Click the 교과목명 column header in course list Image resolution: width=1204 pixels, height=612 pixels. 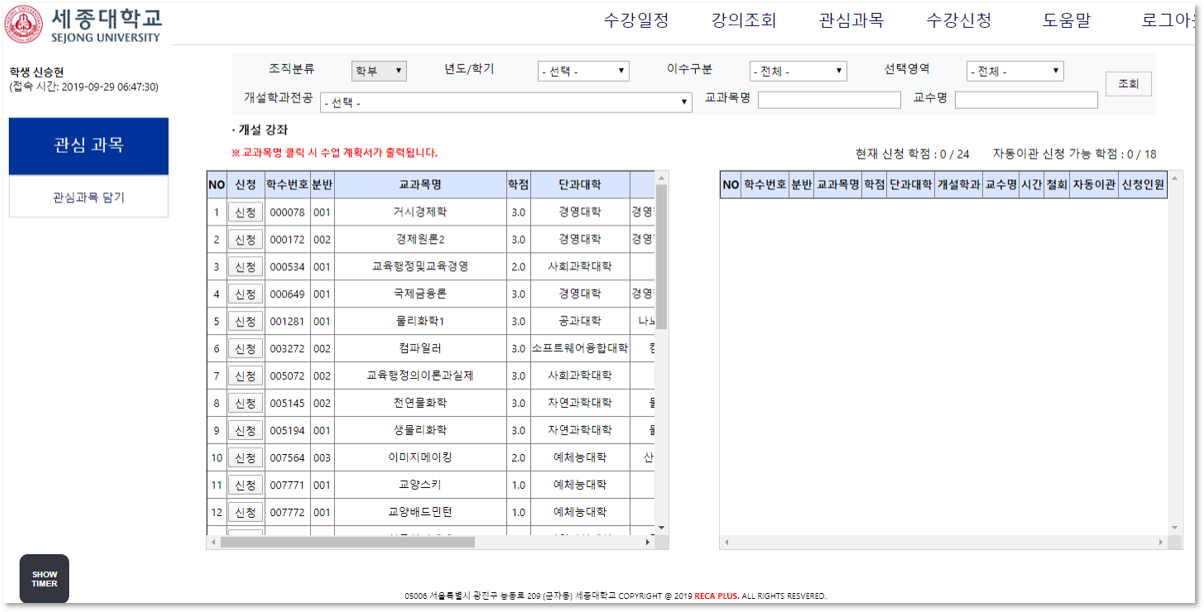pyautogui.click(x=420, y=185)
